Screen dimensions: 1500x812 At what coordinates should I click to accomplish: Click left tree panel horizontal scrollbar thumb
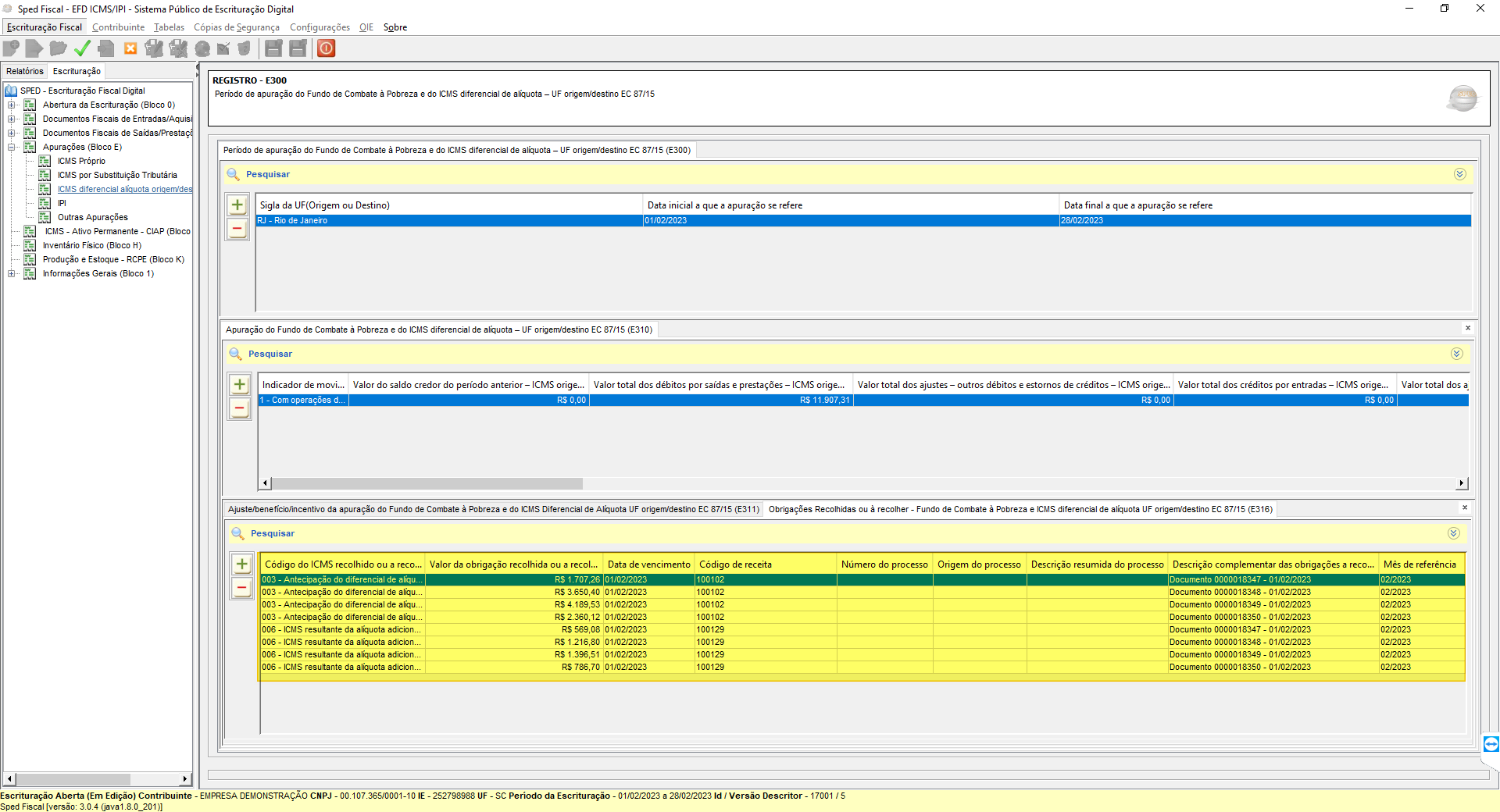pos(73,779)
